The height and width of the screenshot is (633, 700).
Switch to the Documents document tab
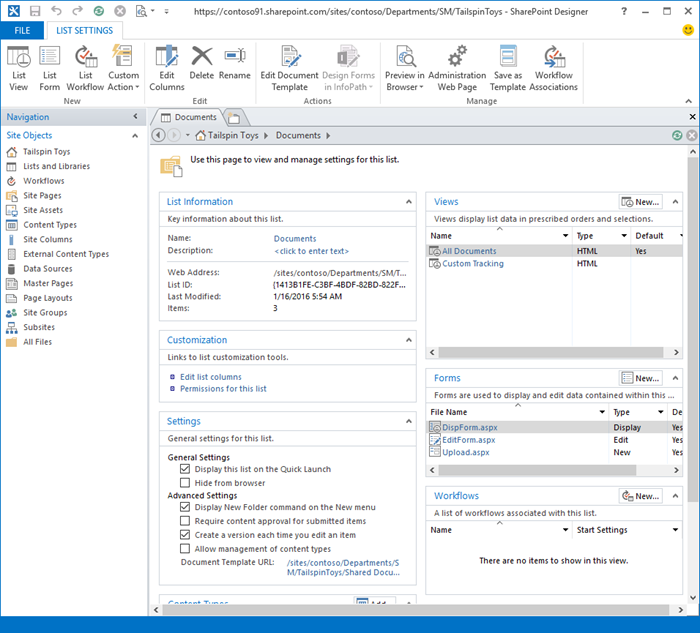tap(189, 117)
